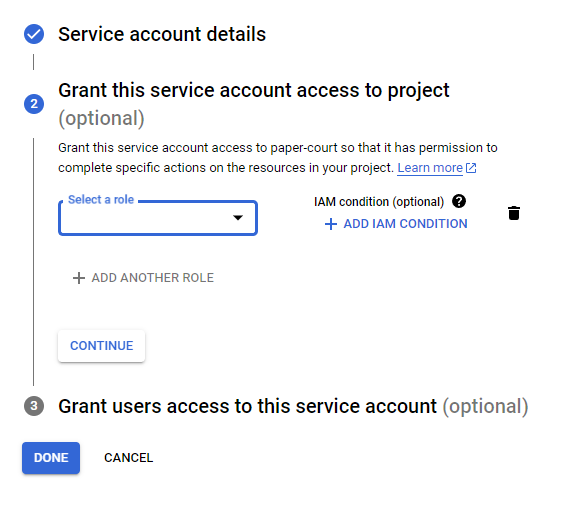Click the step 2 number badge
Image resolution: width=580 pixels, height=514 pixels.
(34, 104)
